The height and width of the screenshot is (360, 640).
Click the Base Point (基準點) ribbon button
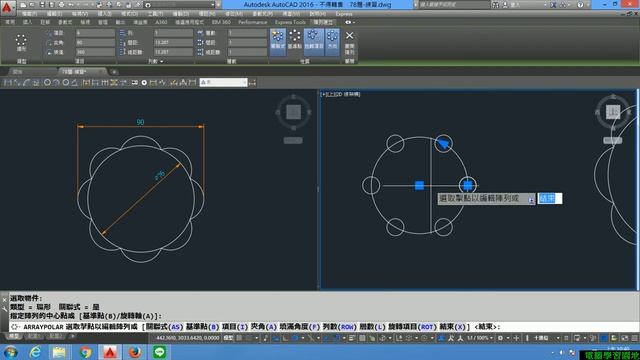pyautogui.click(x=295, y=40)
